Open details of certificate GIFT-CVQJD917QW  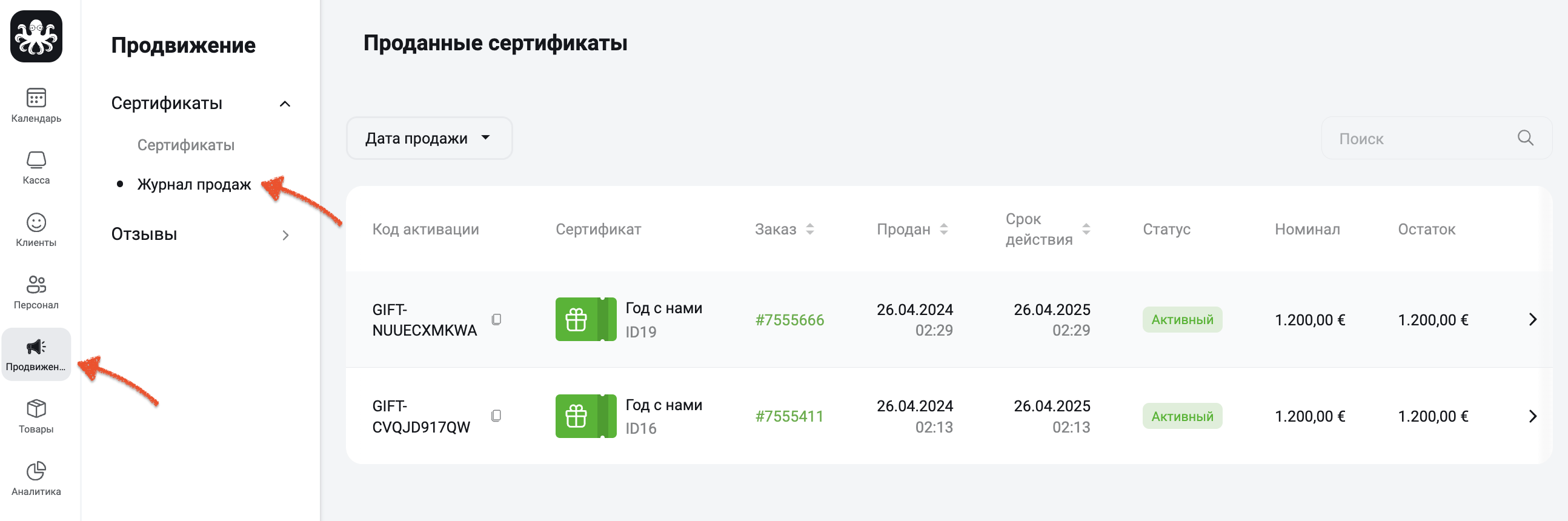point(1533,416)
